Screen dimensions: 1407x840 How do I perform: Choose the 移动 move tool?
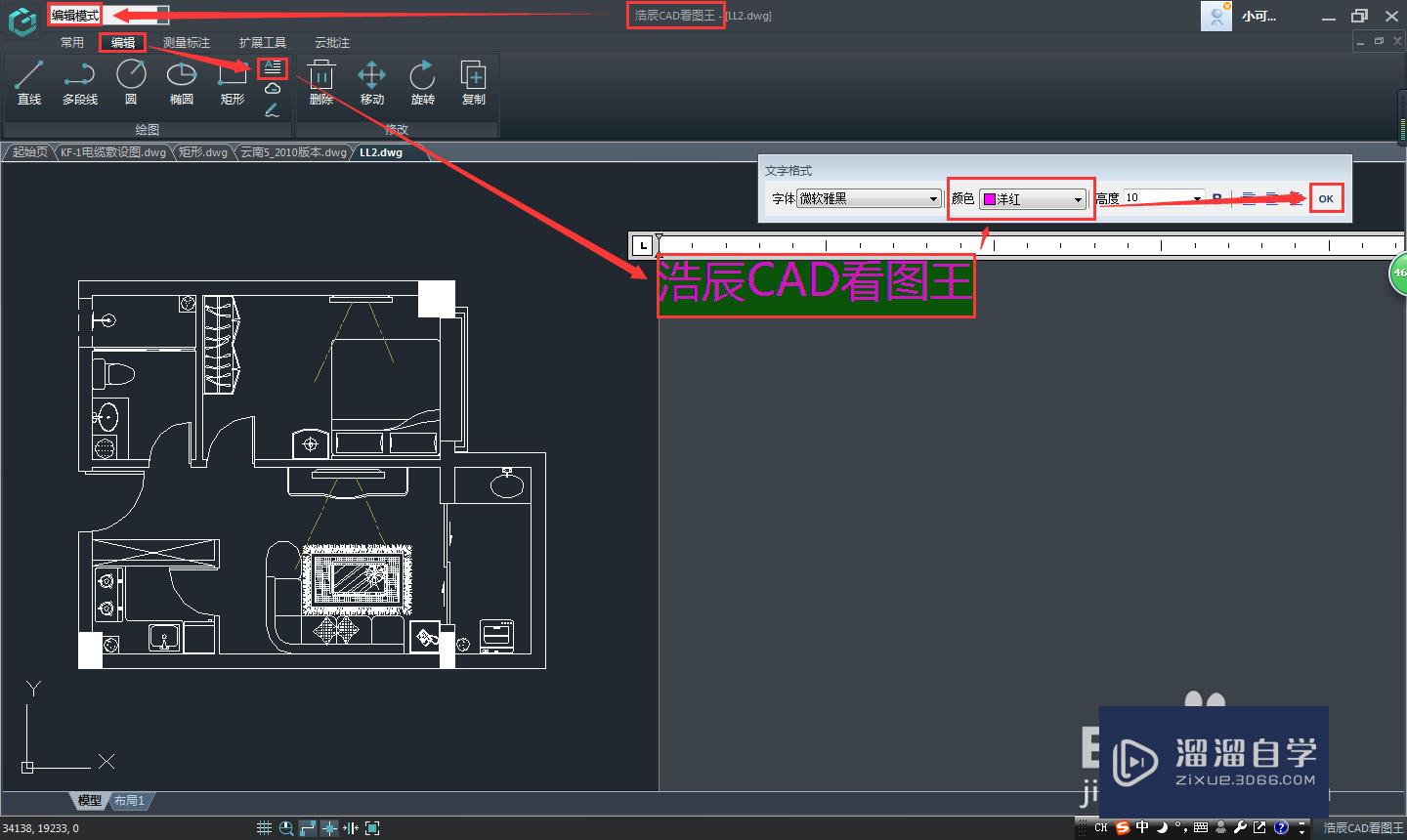click(x=372, y=82)
